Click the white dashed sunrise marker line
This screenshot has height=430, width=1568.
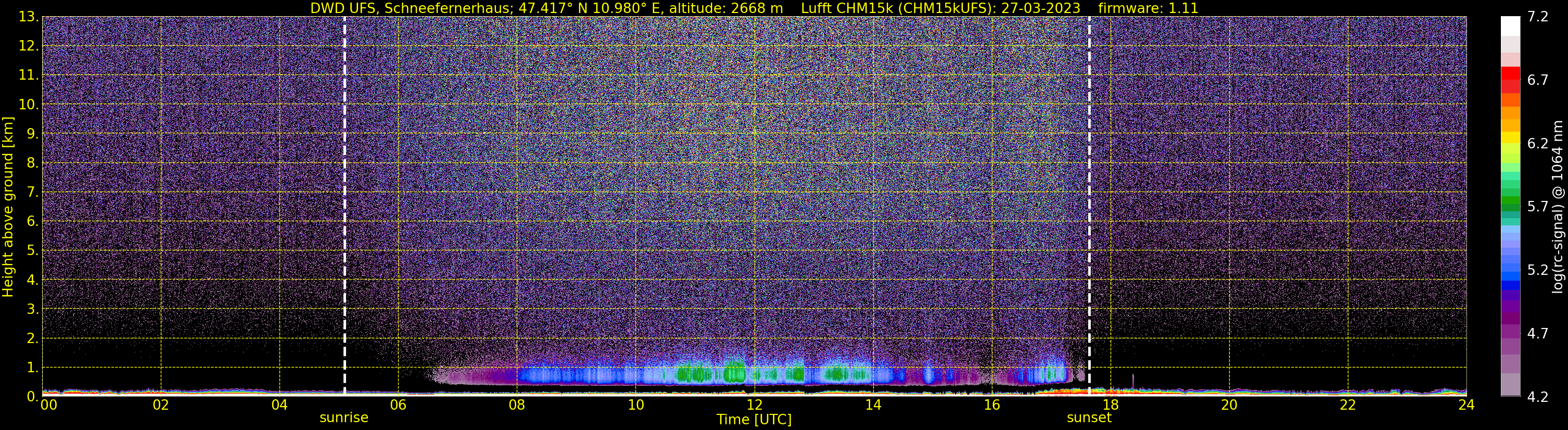[x=345, y=206]
